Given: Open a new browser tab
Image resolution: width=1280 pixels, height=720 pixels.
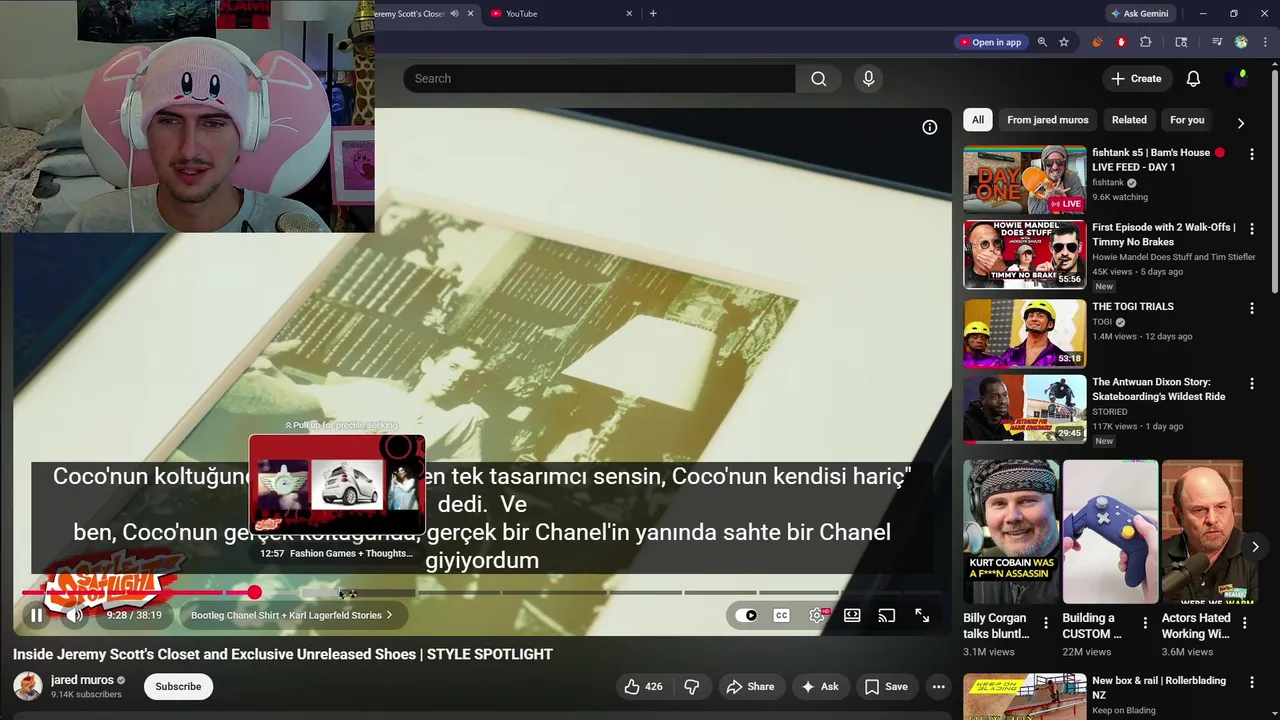Looking at the screenshot, I should pyautogui.click(x=653, y=13).
